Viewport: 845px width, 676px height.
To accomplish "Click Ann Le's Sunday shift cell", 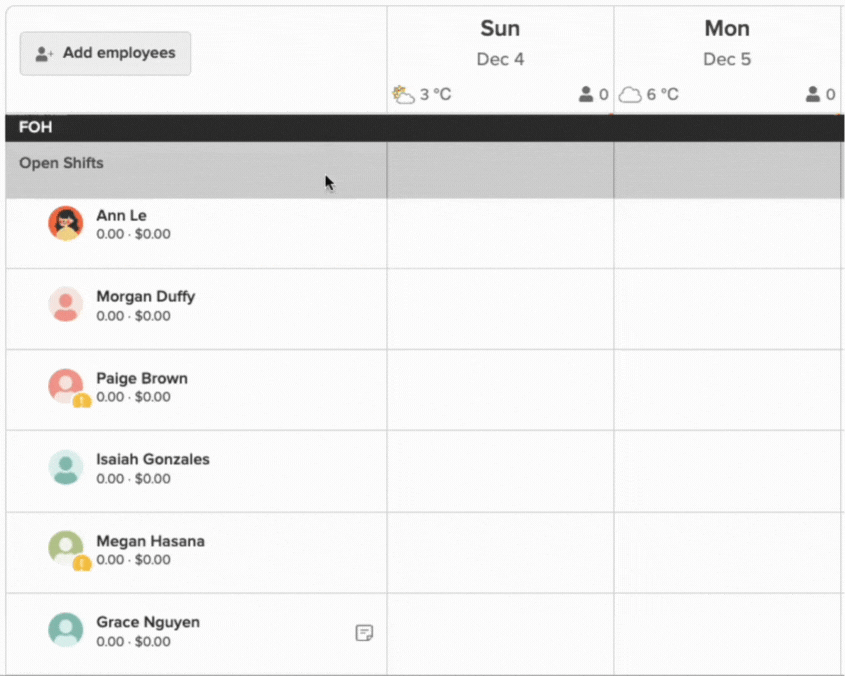I will (500, 233).
